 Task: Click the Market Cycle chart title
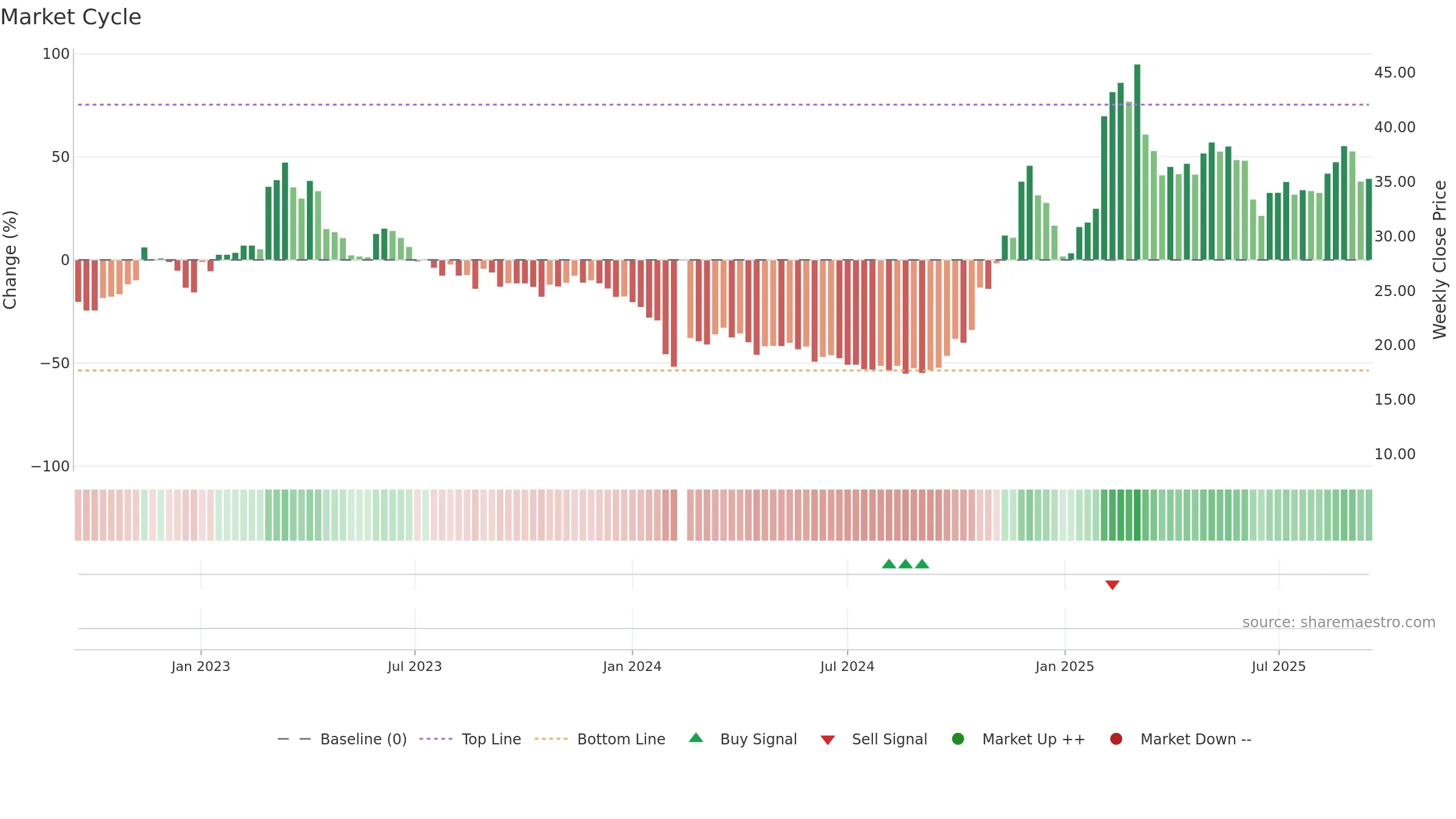coord(71,17)
